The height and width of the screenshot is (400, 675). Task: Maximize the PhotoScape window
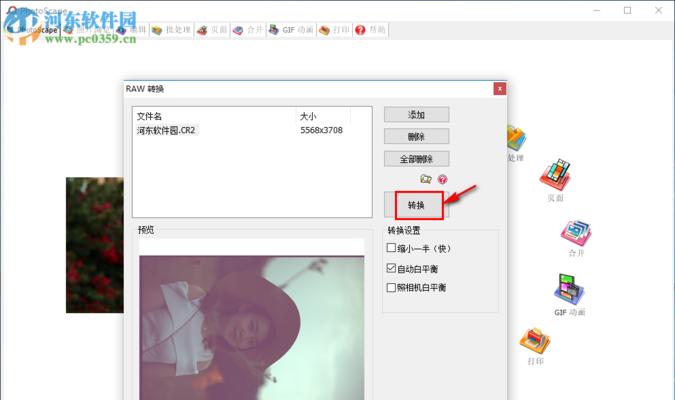(x=627, y=10)
